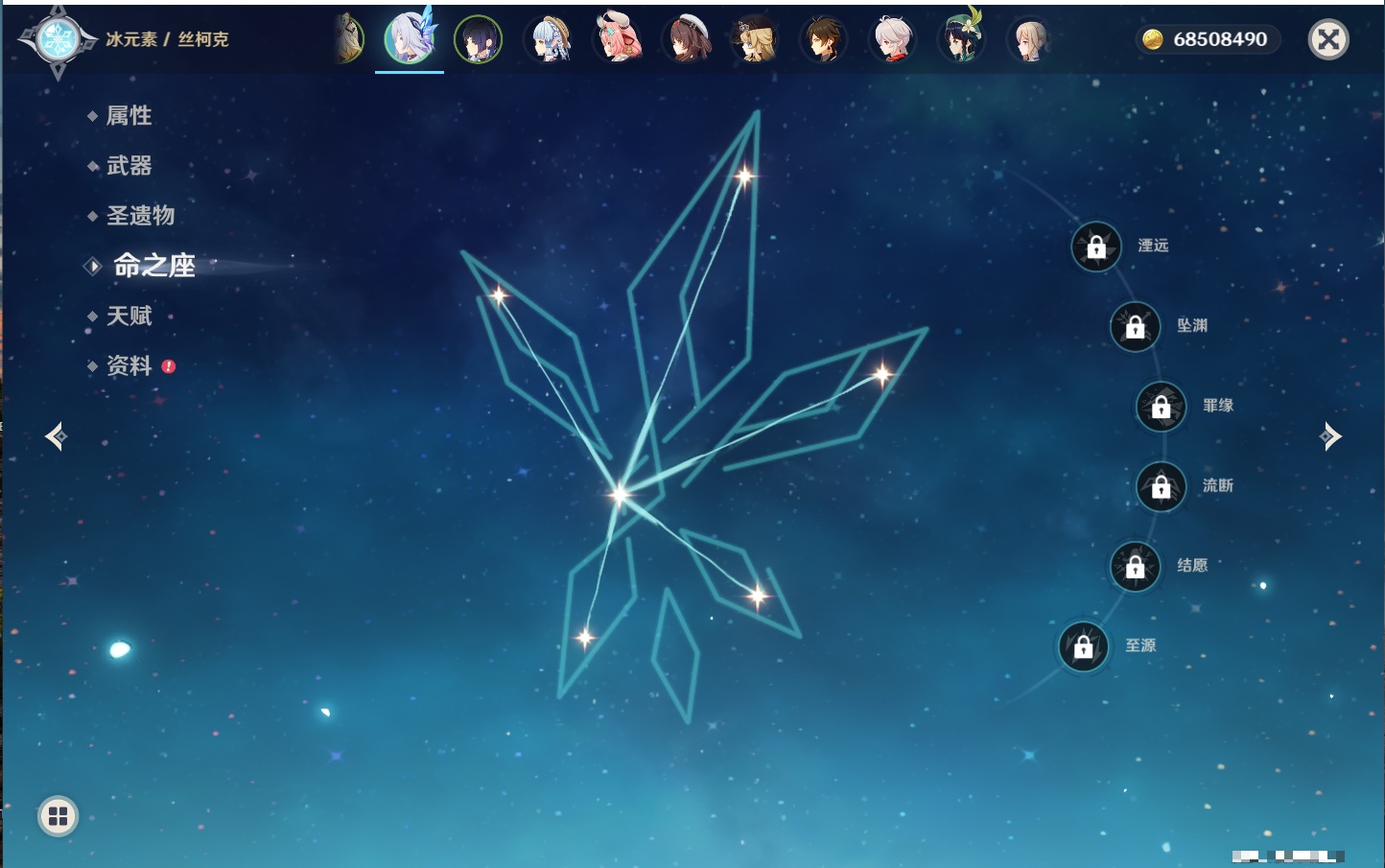Click the rightmost star of the constellation
The height and width of the screenshot is (868, 1385).
881,373
